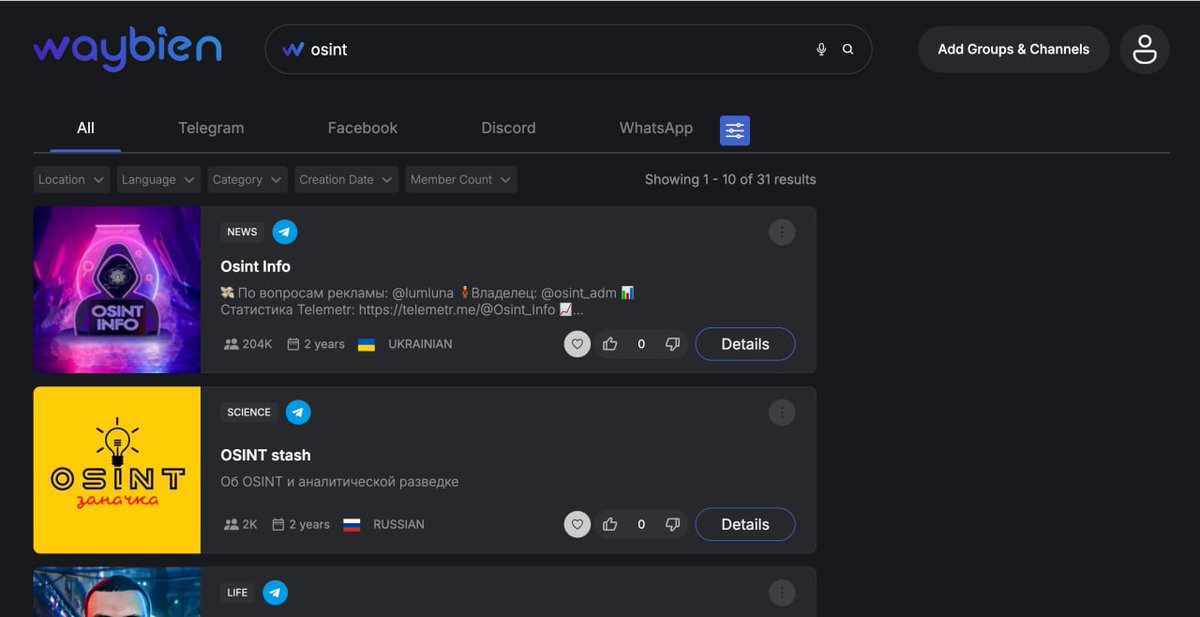The width and height of the screenshot is (1200, 617).
Task: Expand the Member Count filter dropdown
Action: [461, 180]
